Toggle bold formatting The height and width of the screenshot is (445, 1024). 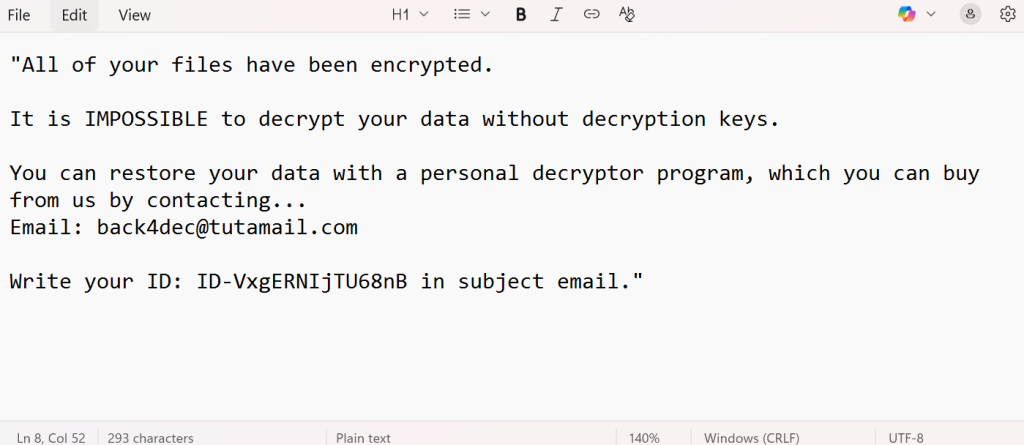(x=521, y=14)
